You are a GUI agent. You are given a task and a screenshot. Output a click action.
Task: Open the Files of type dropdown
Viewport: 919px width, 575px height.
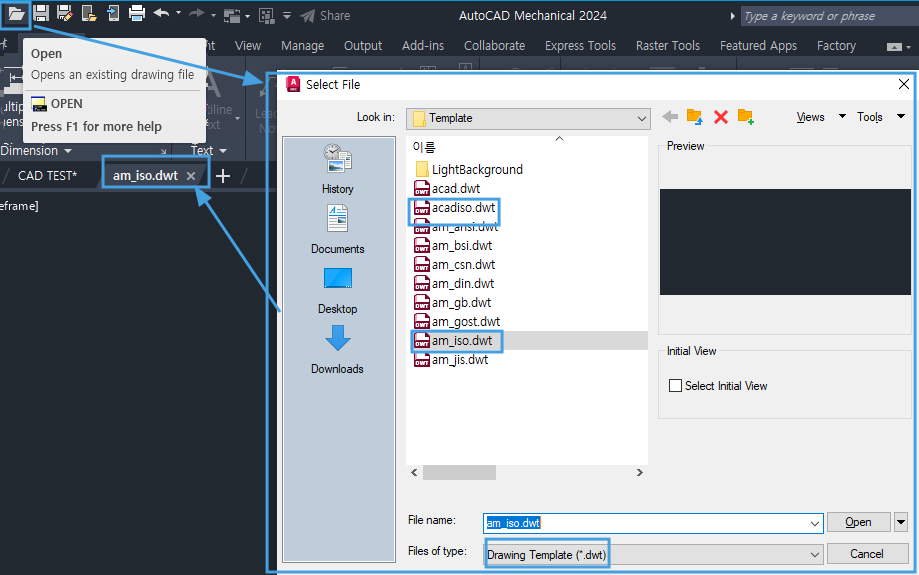pos(653,554)
